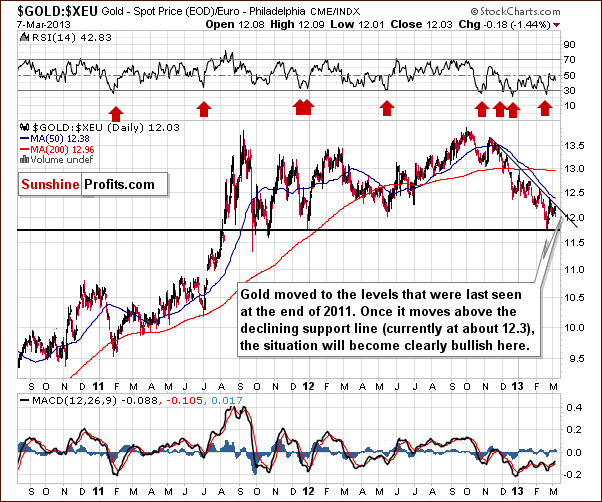Click the 70 level on RSI axis
Screen dimensions: 602x502
click(x=570, y=59)
